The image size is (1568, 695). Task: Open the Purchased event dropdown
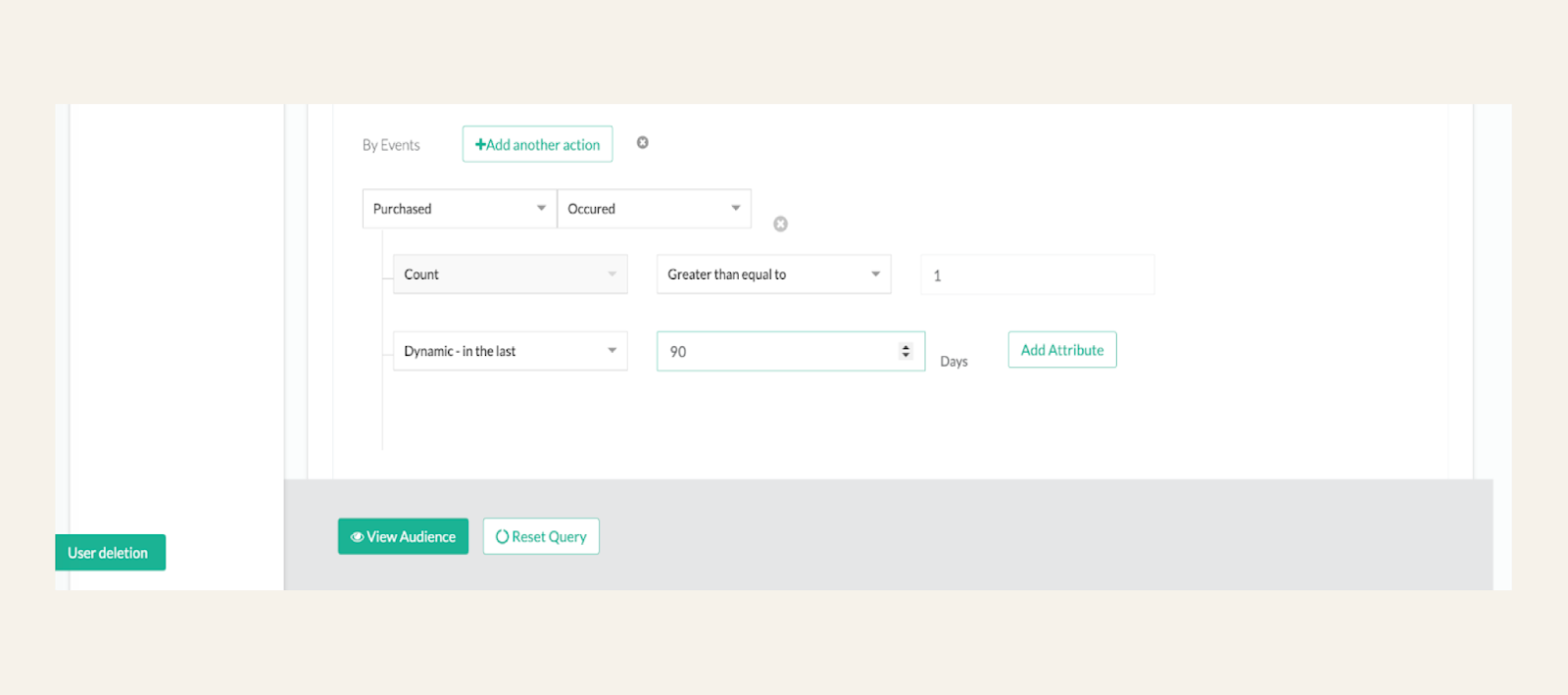point(460,209)
